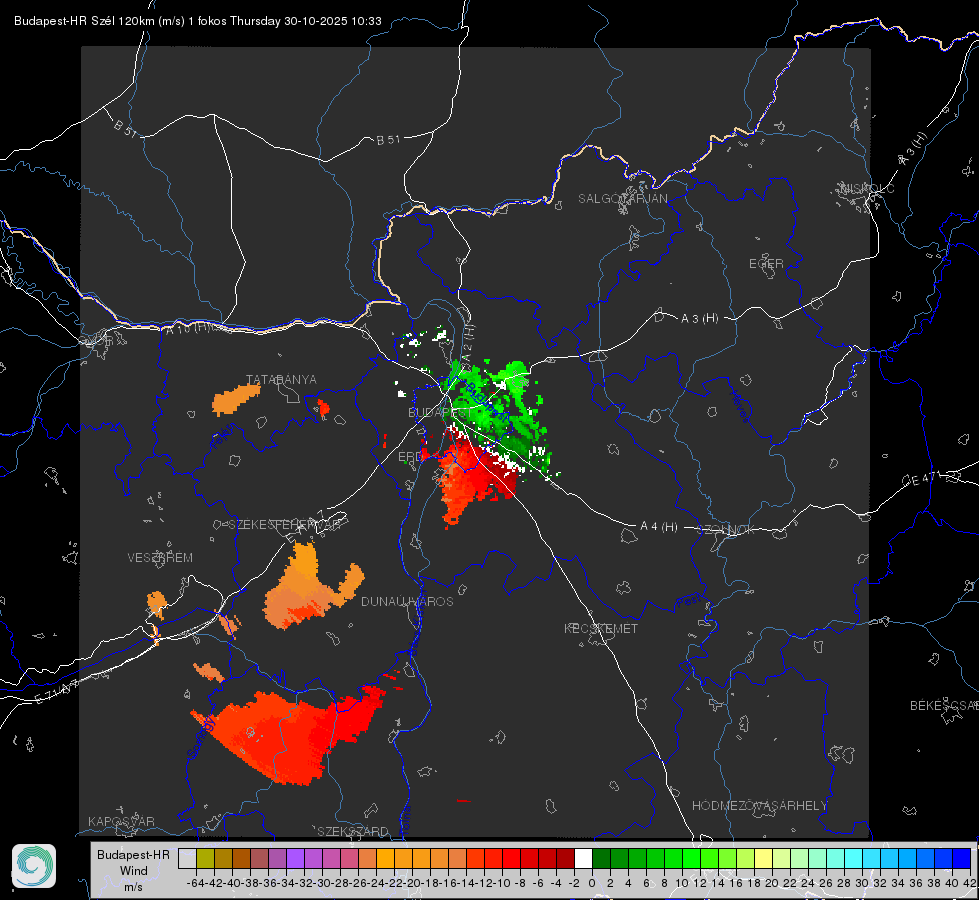Click the white zero-velocity legend swatch
The image size is (979, 900).
583,858
